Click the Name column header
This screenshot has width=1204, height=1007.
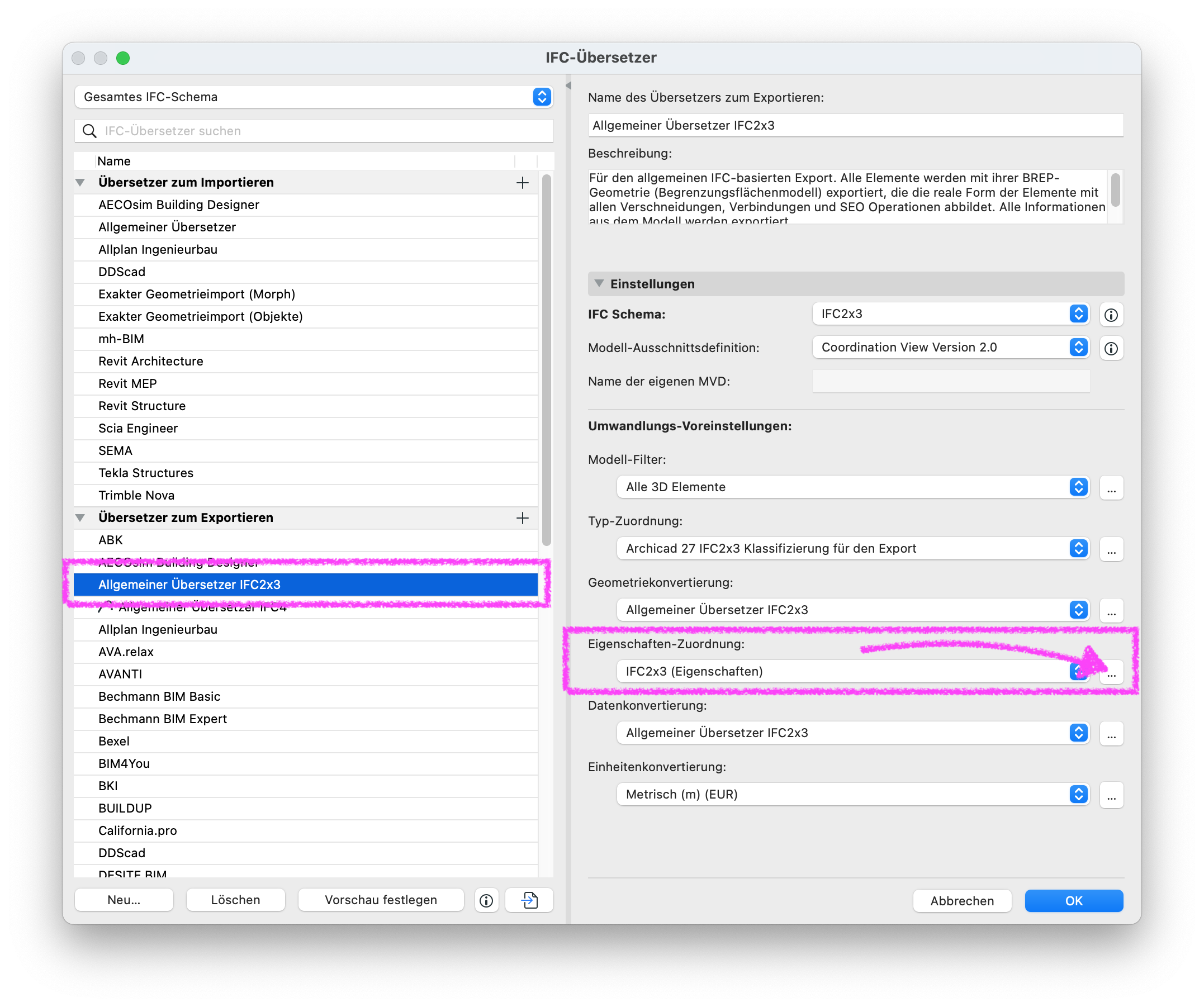pyautogui.click(x=305, y=161)
